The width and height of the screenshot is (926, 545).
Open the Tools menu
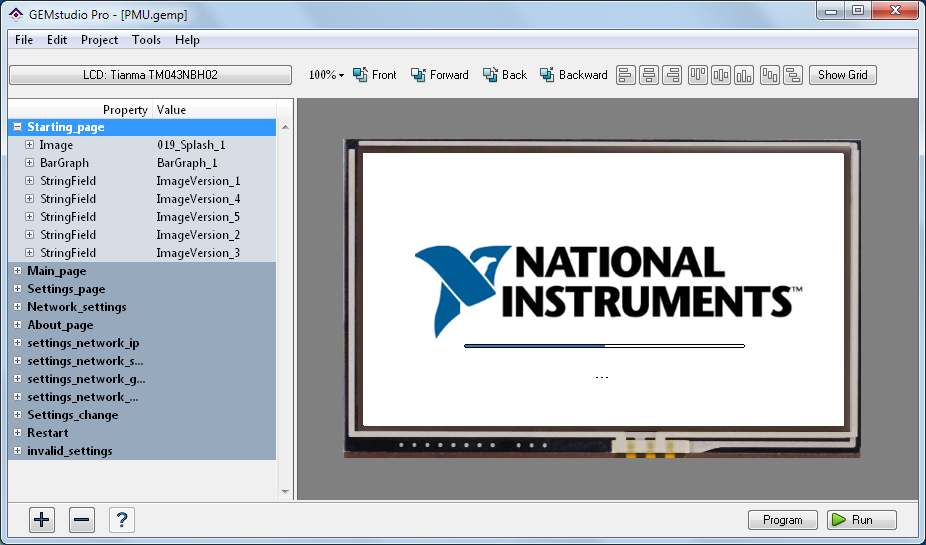[x=146, y=40]
